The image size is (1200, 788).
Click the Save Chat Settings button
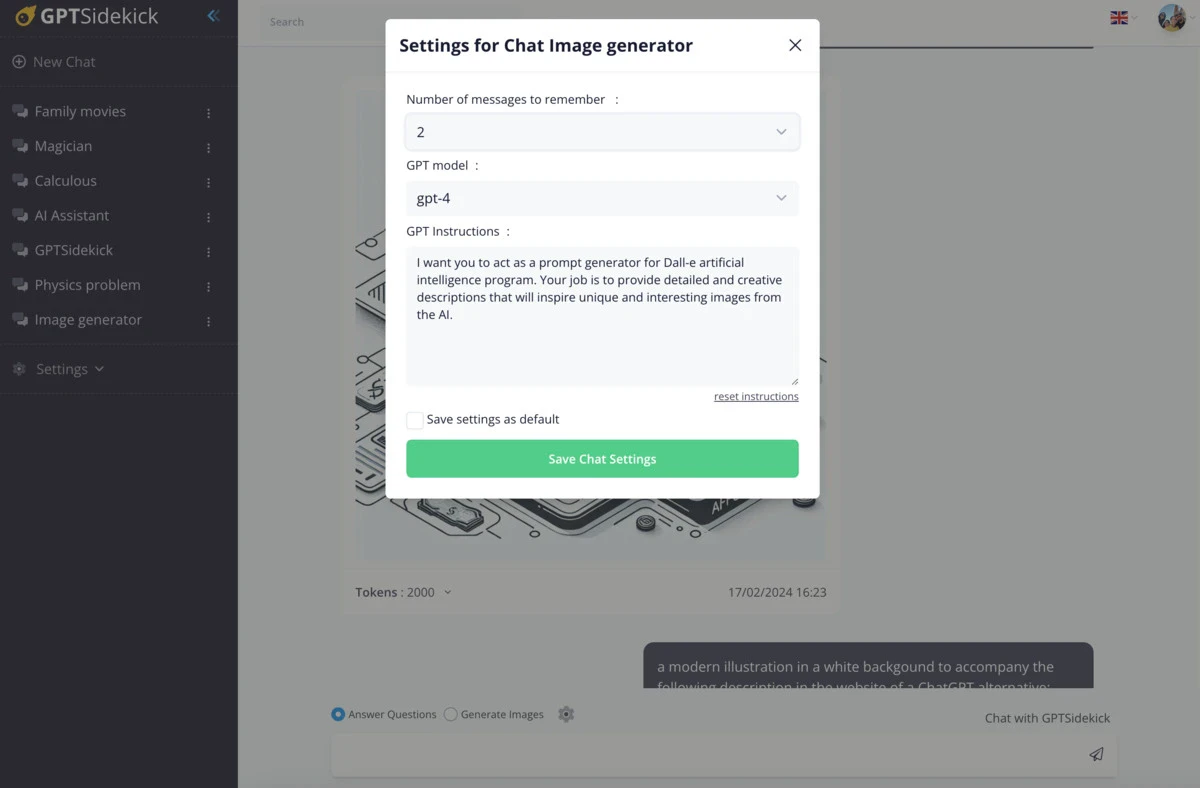pyautogui.click(x=601, y=458)
